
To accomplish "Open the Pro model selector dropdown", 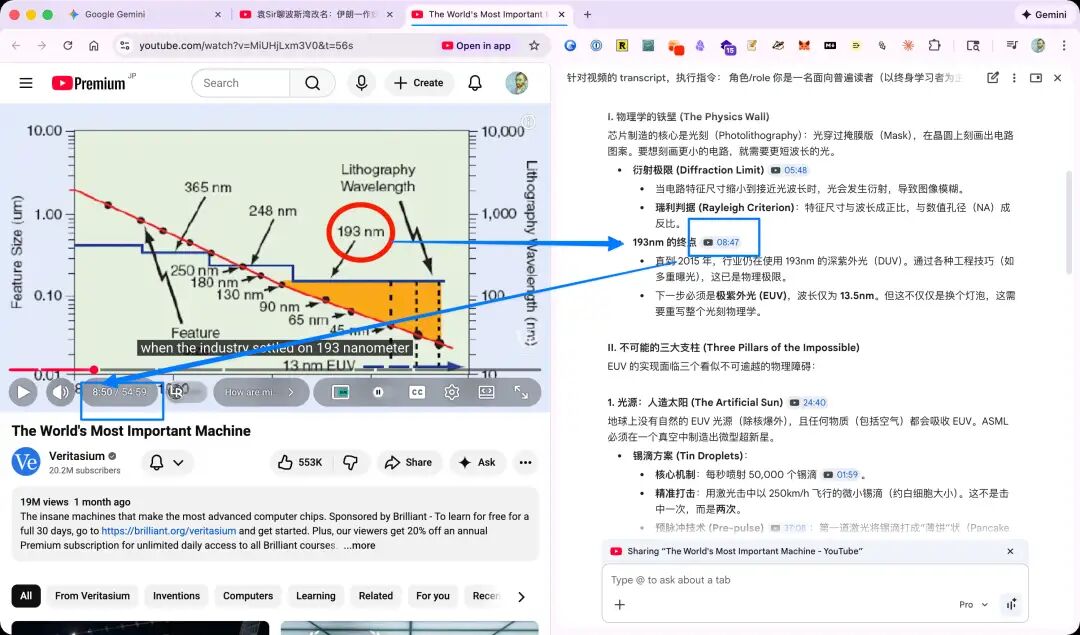I will [x=973, y=604].
